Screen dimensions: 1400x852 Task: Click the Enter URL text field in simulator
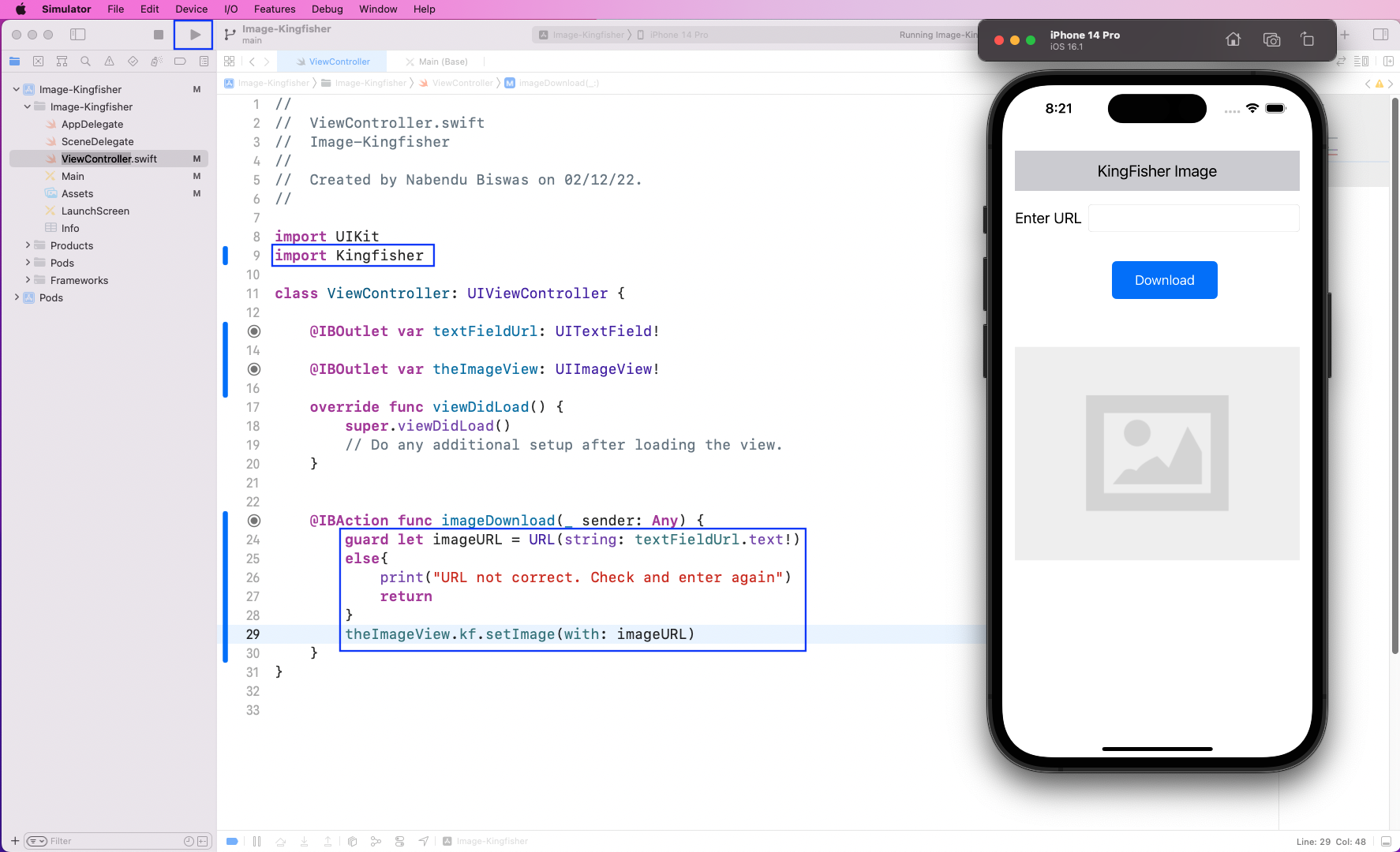pyautogui.click(x=1193, y=219)
